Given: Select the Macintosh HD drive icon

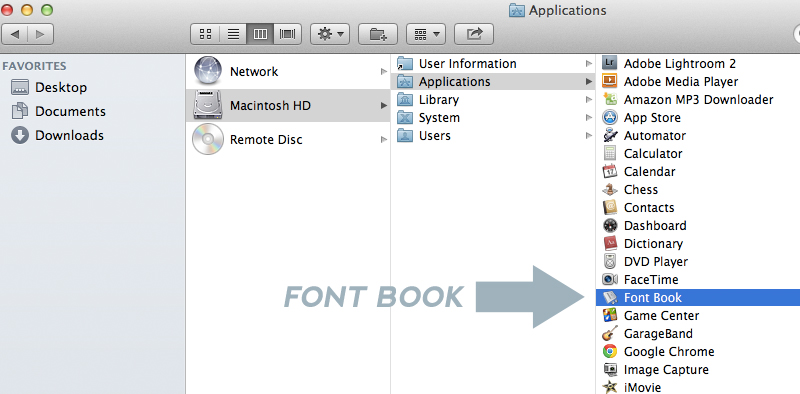Looking at the screenshot, I should [208, 105].
